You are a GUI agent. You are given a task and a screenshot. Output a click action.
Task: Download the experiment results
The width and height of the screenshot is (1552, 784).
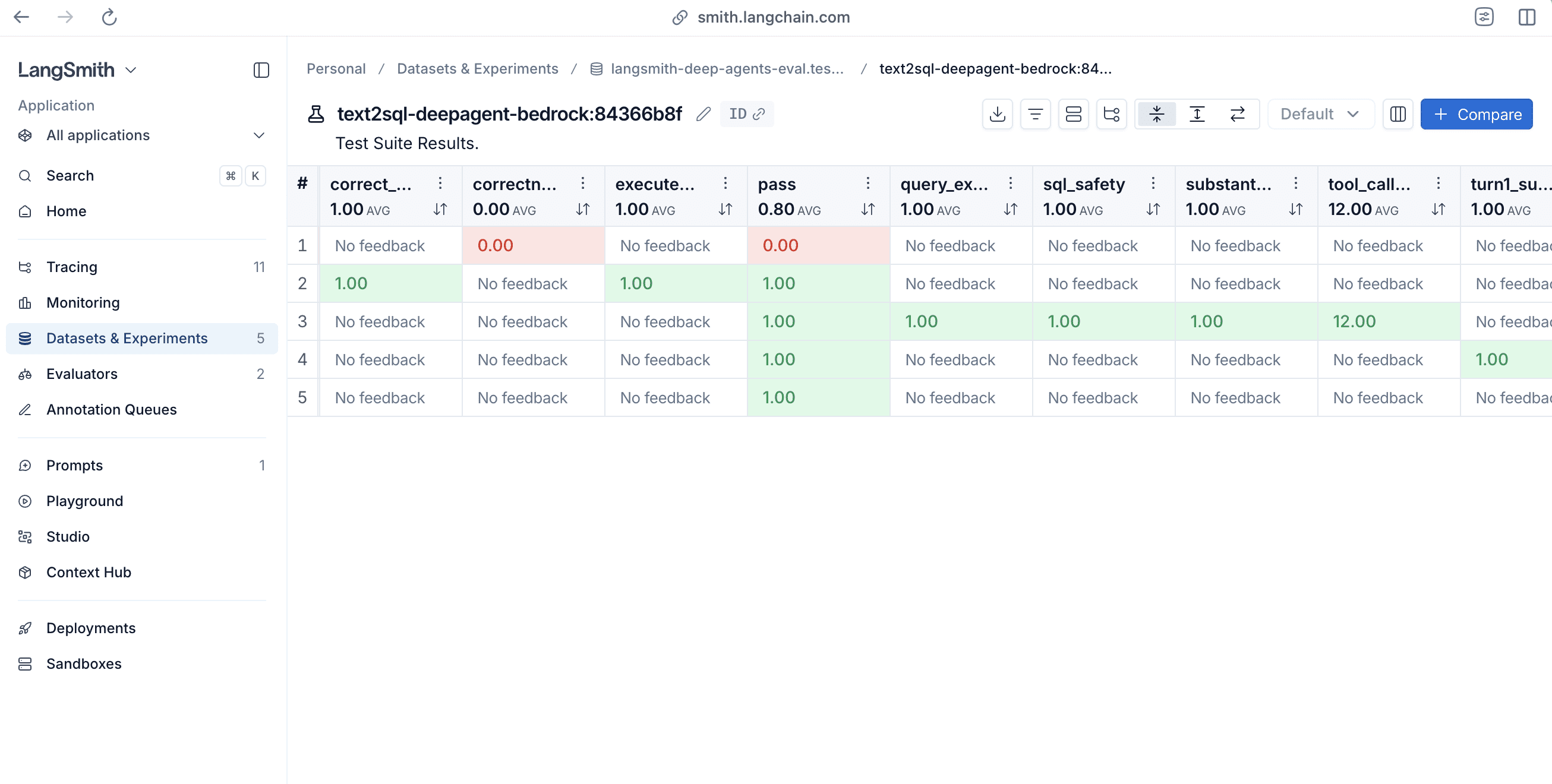(x=997, y=114)
